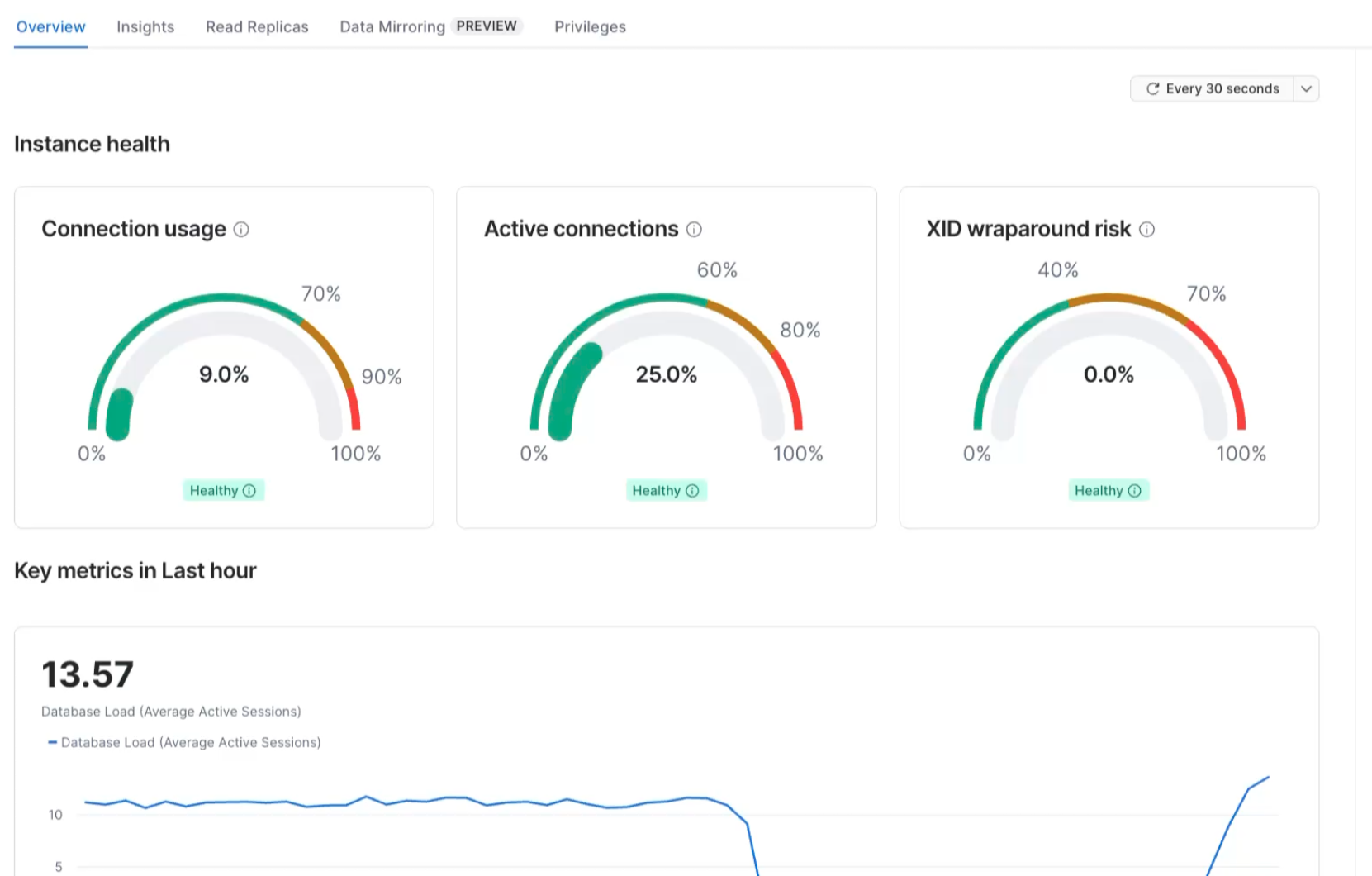Click Healthy badge under XID wraparound risk
The width and height of the screenshot is (1372, 876).
(x=1109, y=490)
